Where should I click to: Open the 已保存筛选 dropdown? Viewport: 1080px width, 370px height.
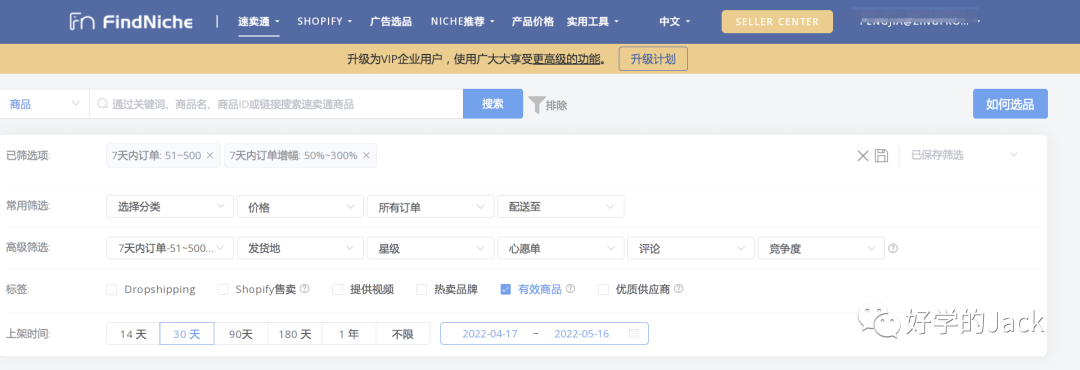click(964, 156)
